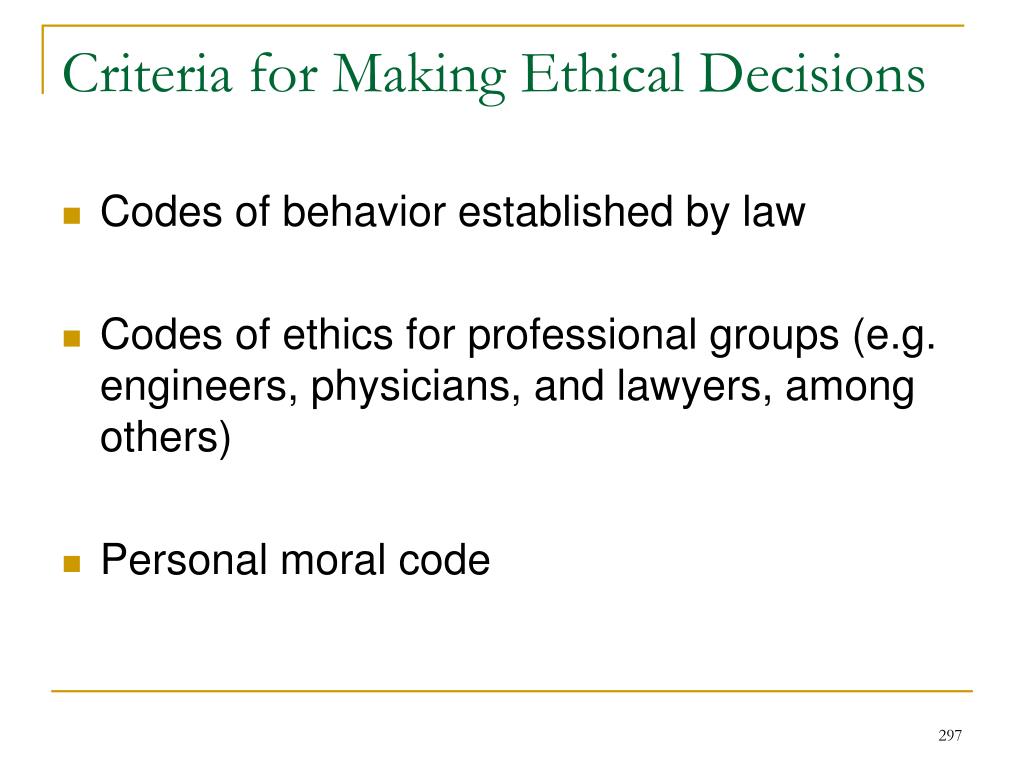
Task: Click the word 'others)' in second bullet
Action: 165,437
